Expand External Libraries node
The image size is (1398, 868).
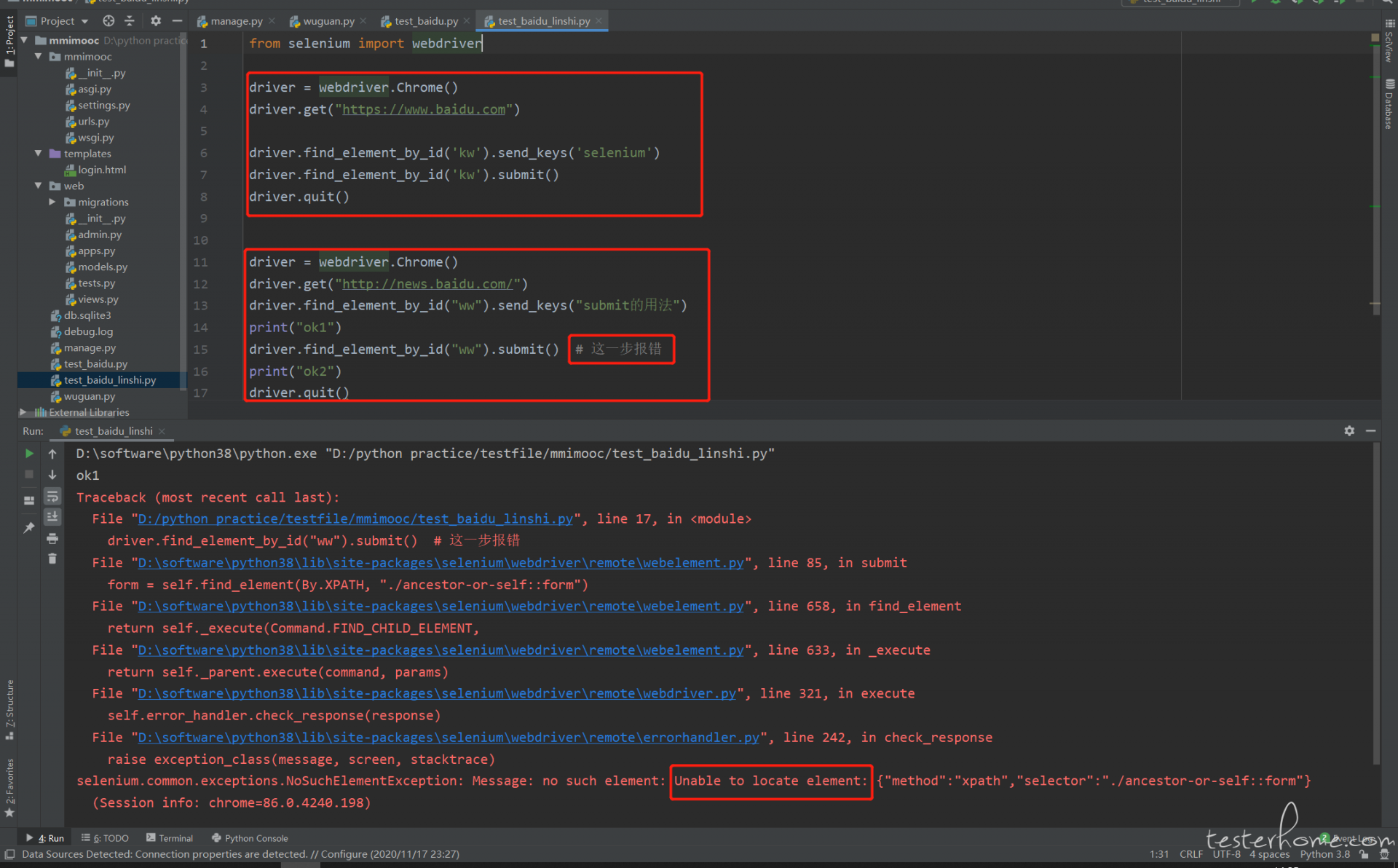[23, 412]
